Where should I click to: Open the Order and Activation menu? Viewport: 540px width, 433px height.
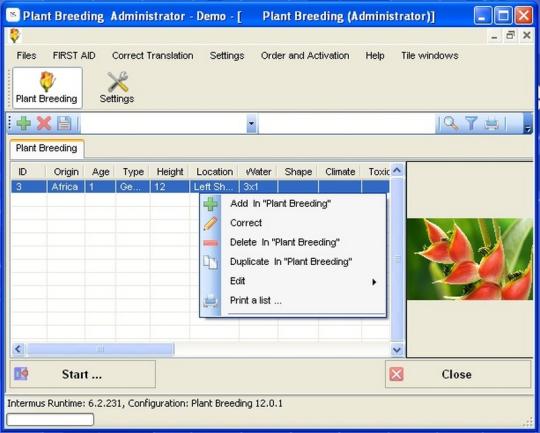[305, 55]
